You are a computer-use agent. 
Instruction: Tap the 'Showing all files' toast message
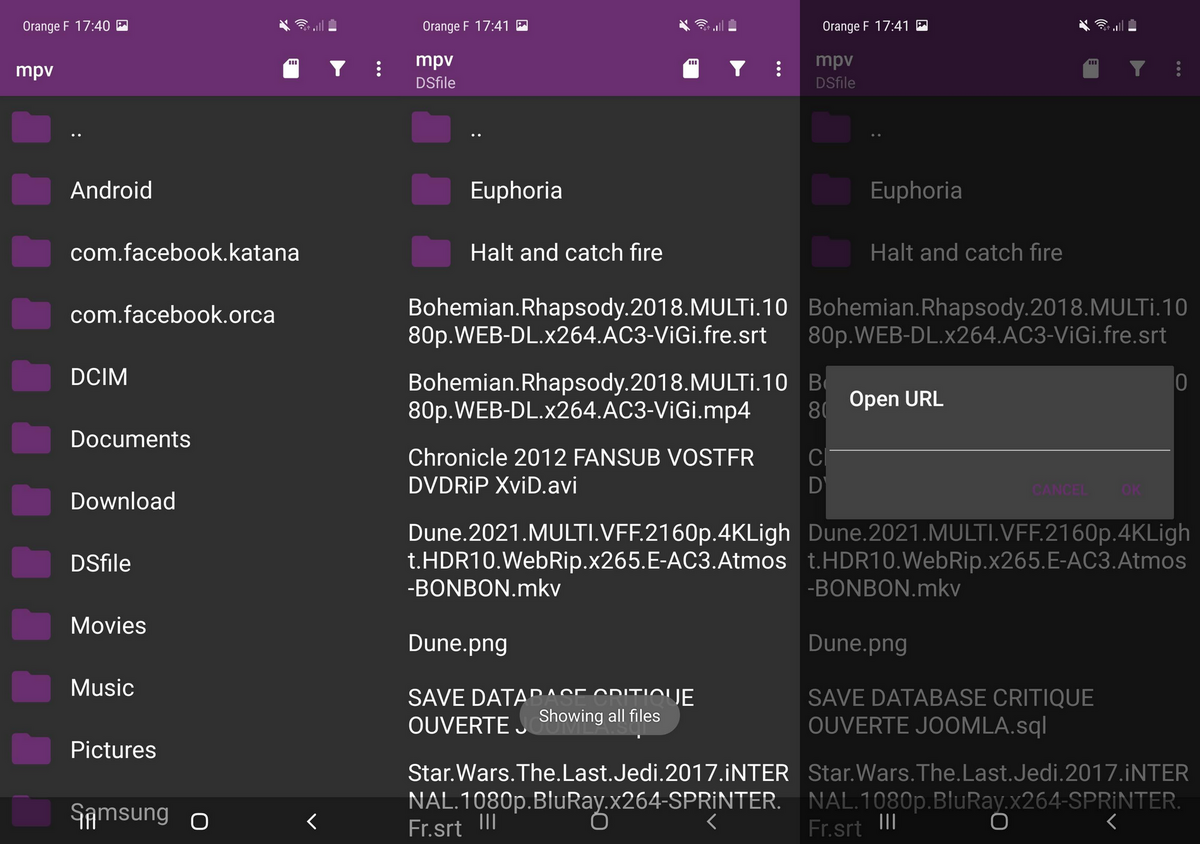(x=599, y=715)
